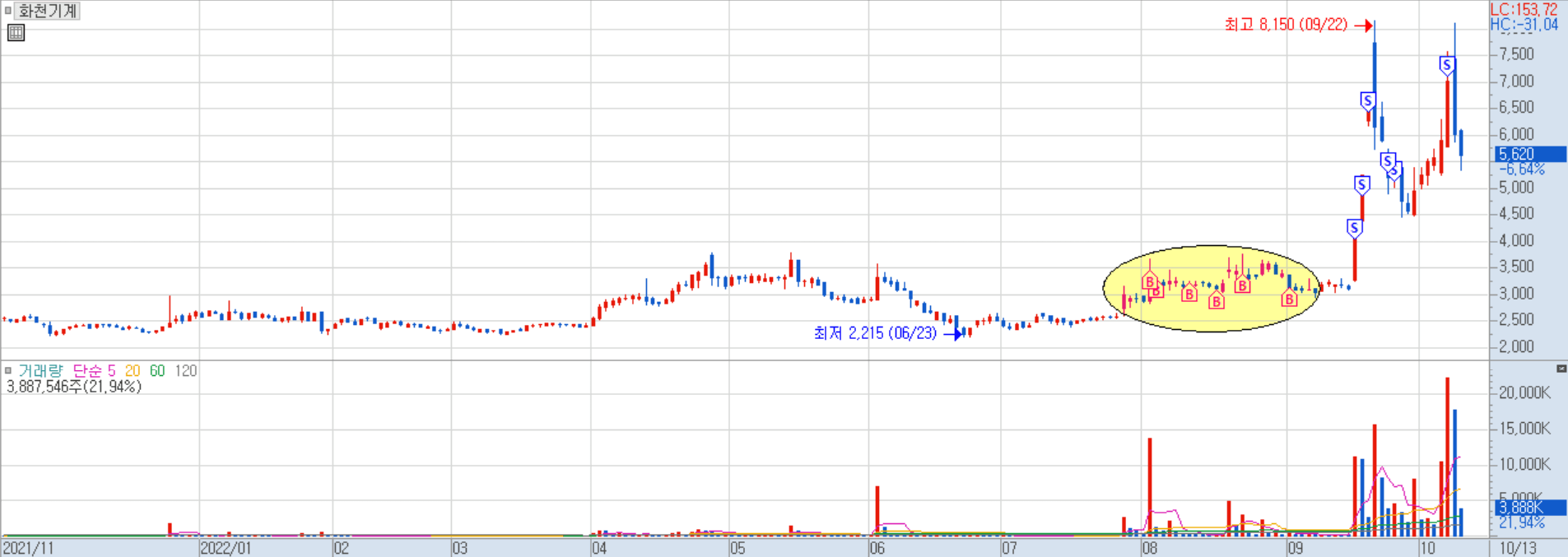Select the 최저 2,215 (06/23) low label
Viewport: 1568px width, 557px height.
click(875, 333)
